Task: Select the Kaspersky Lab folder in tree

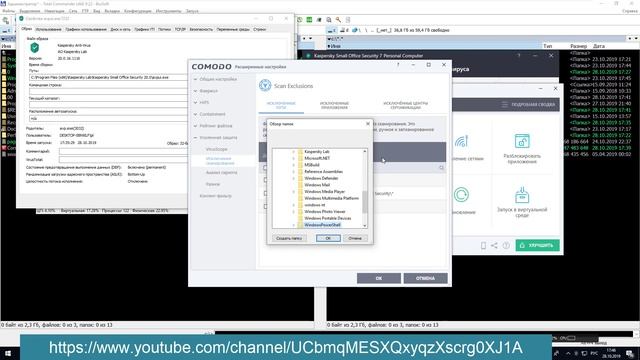Action: coord(317,151)
